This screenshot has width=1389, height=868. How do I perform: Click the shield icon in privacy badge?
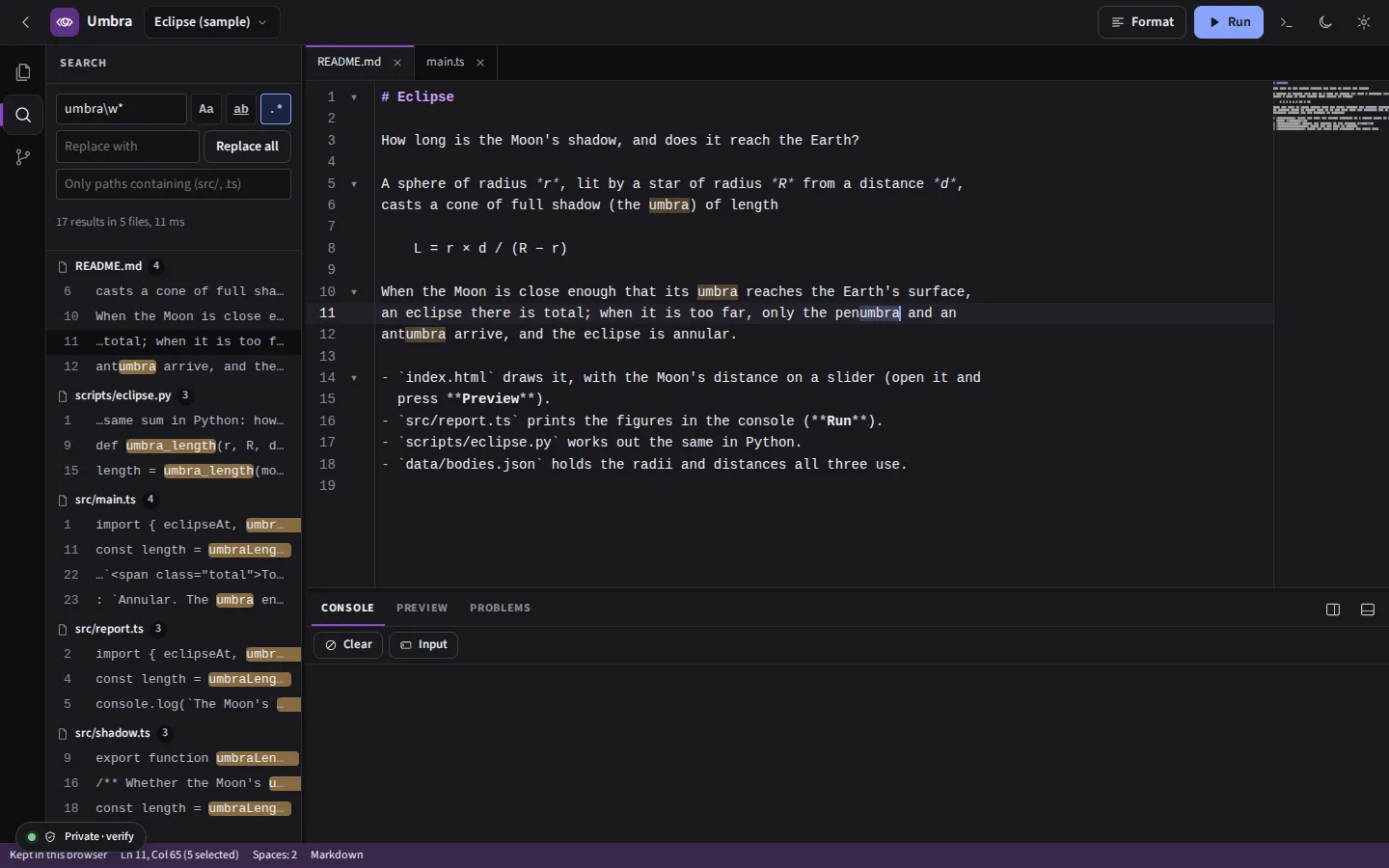tap(50, 836)
